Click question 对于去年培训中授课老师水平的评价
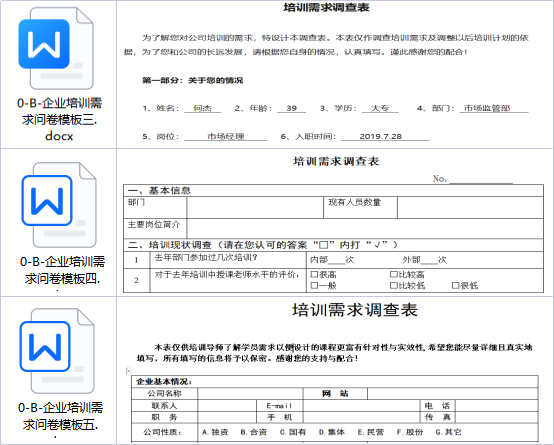The height and width of the screenshot is (445, 554). [227, 275]
